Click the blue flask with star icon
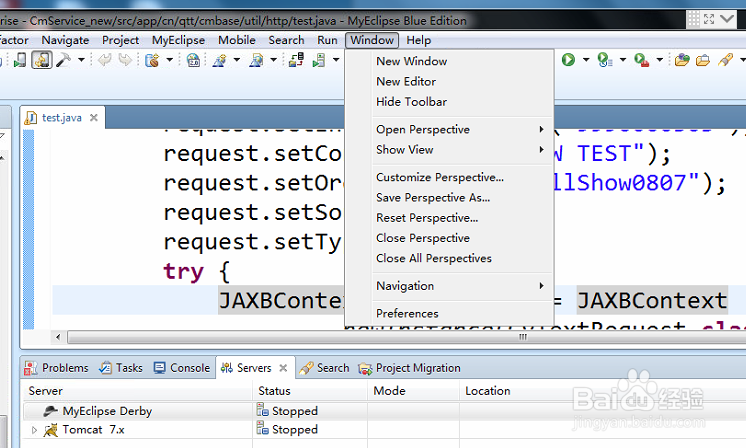746x448 pixels. click(219, 60)
